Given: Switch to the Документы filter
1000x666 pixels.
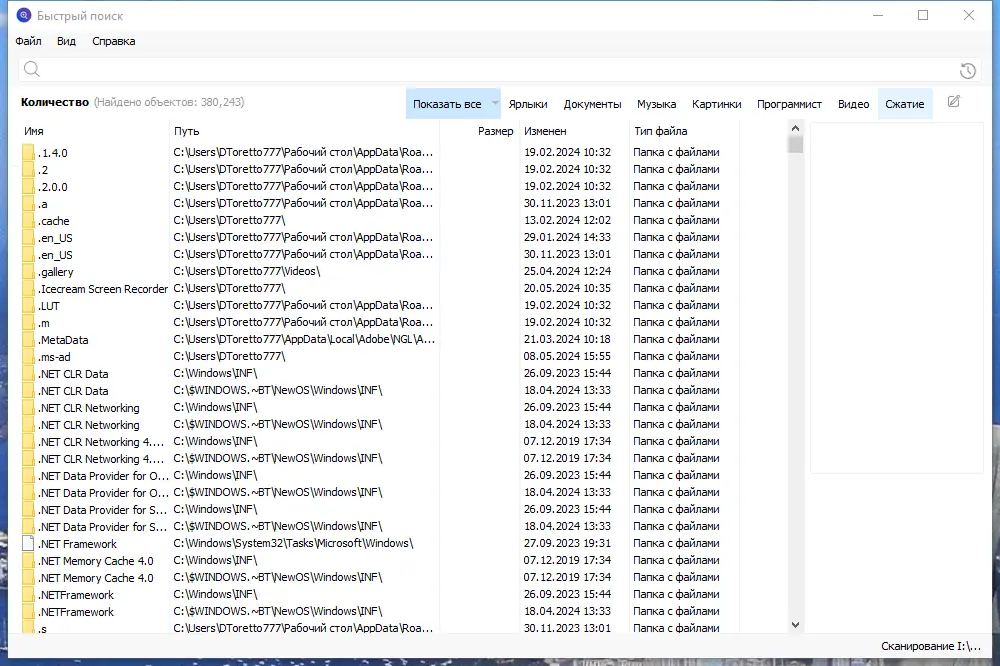Looking at the screenshot, I should tap(592, 104).
